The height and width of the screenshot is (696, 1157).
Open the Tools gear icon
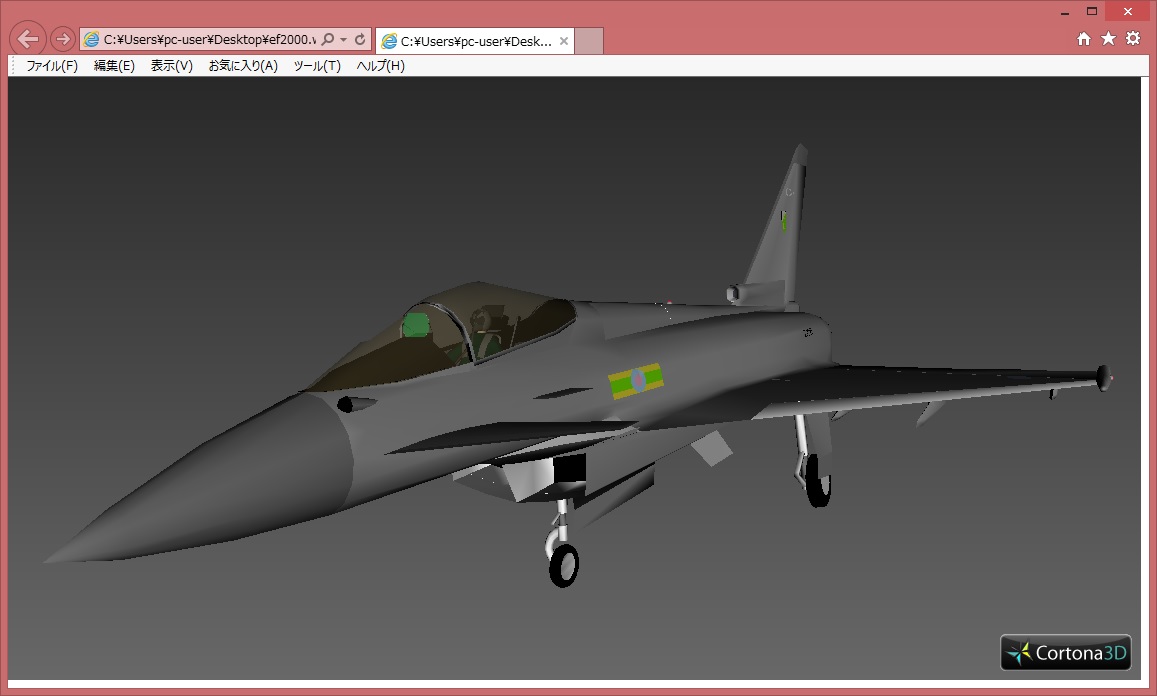[1133, 39]
